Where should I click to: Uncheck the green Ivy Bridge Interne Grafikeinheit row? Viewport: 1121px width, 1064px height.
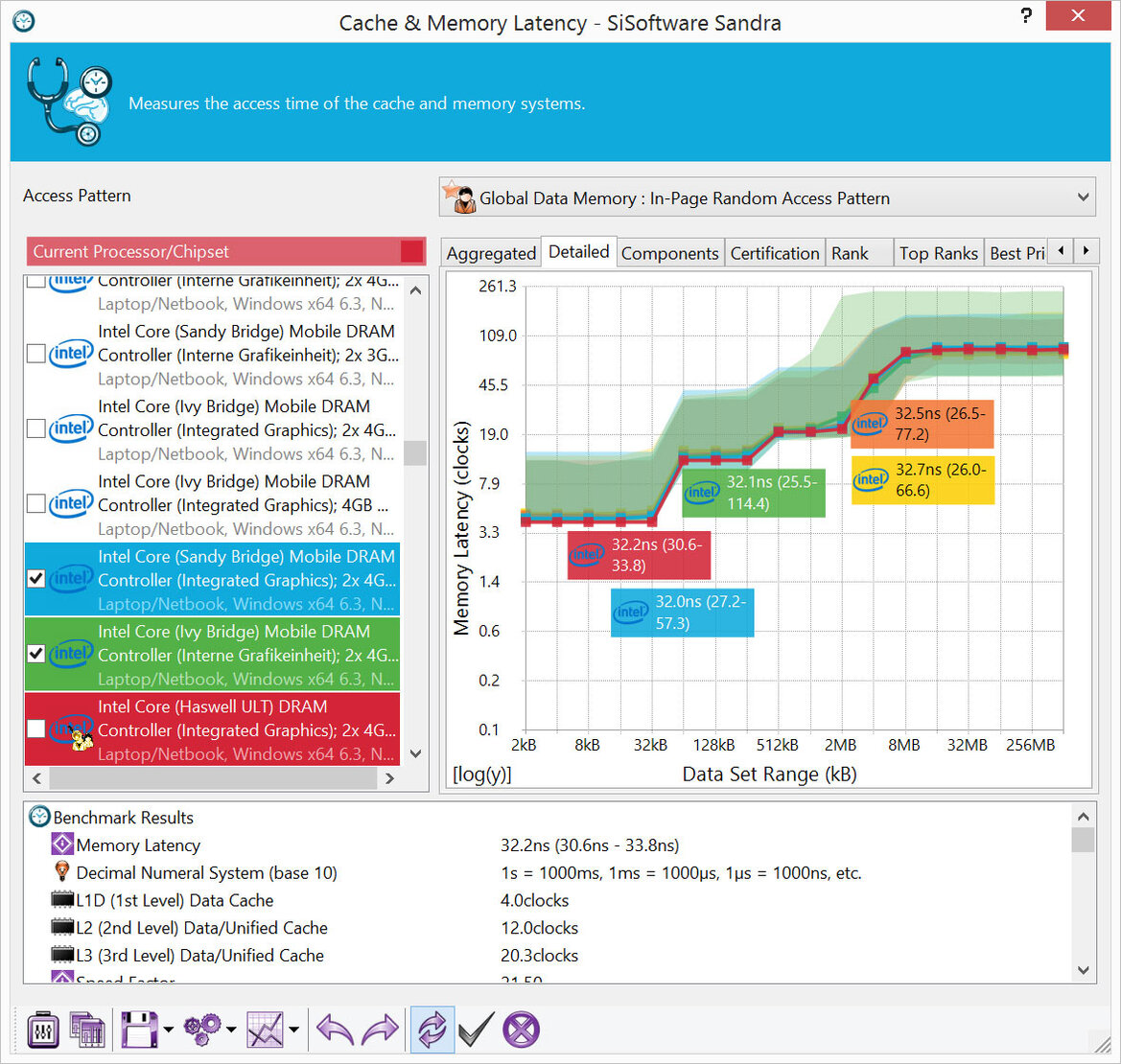(x=35, y=654)
